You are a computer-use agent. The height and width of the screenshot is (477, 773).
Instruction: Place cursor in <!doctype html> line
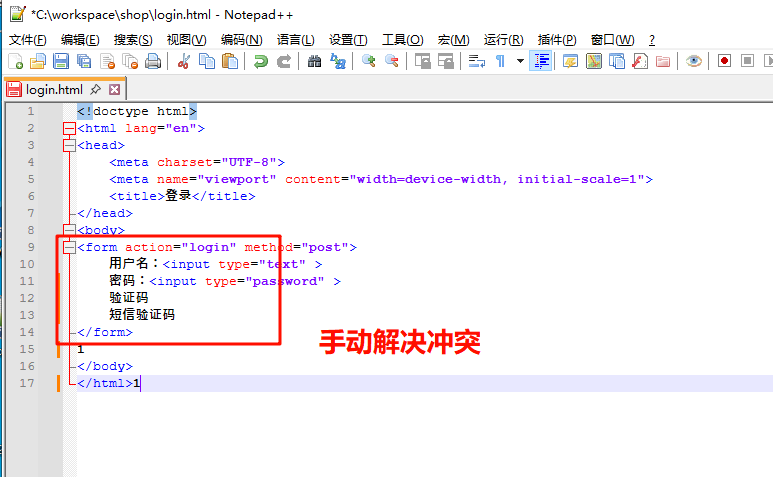tap(137, 111)
